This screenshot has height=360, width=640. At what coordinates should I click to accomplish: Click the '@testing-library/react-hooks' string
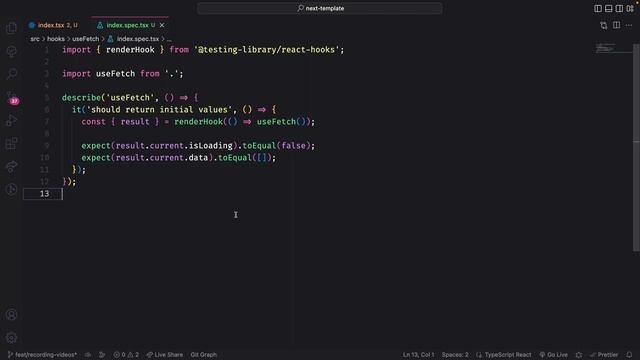(x=267, y=50)
